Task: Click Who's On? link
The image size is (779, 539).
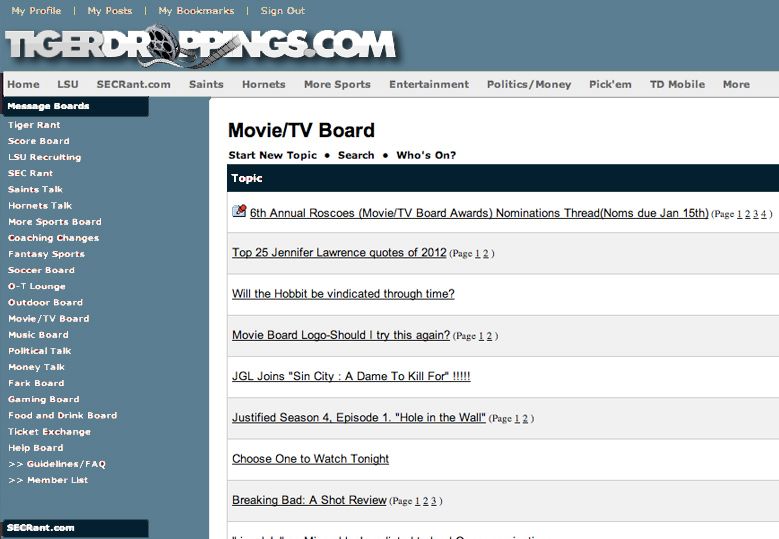Action: click(x=426, y=155)
